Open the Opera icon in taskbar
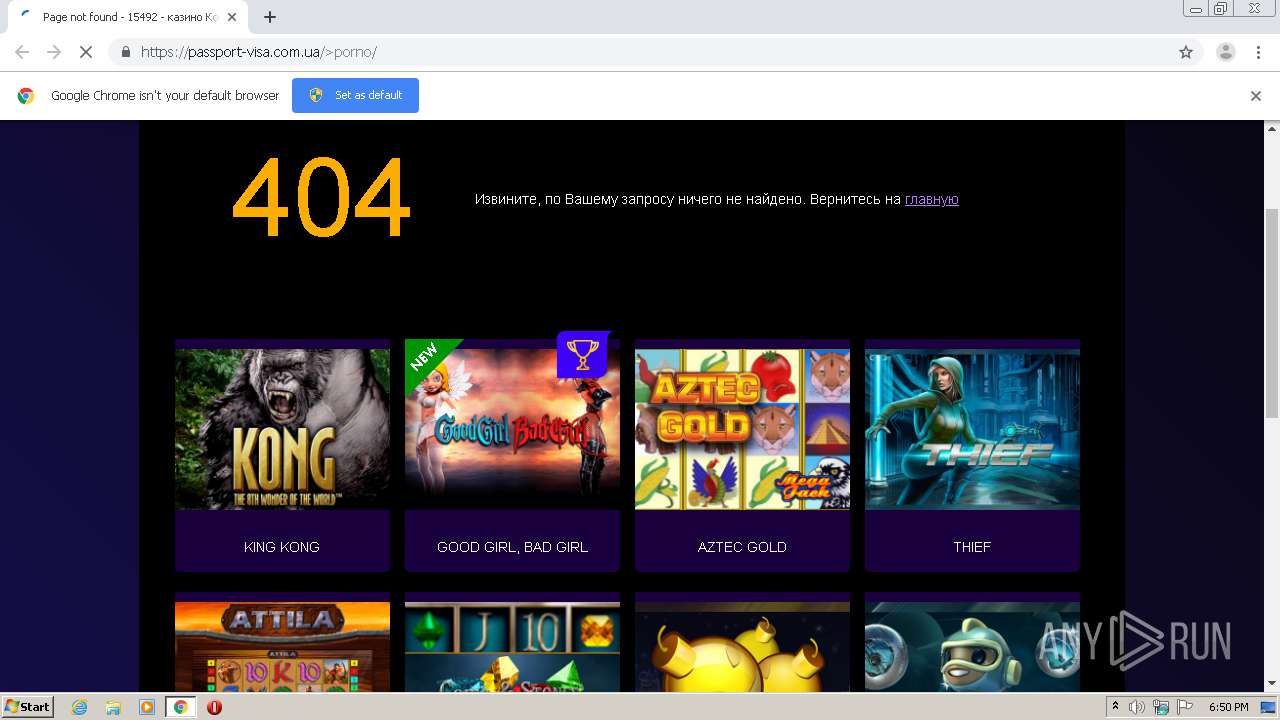 (214, 707)
